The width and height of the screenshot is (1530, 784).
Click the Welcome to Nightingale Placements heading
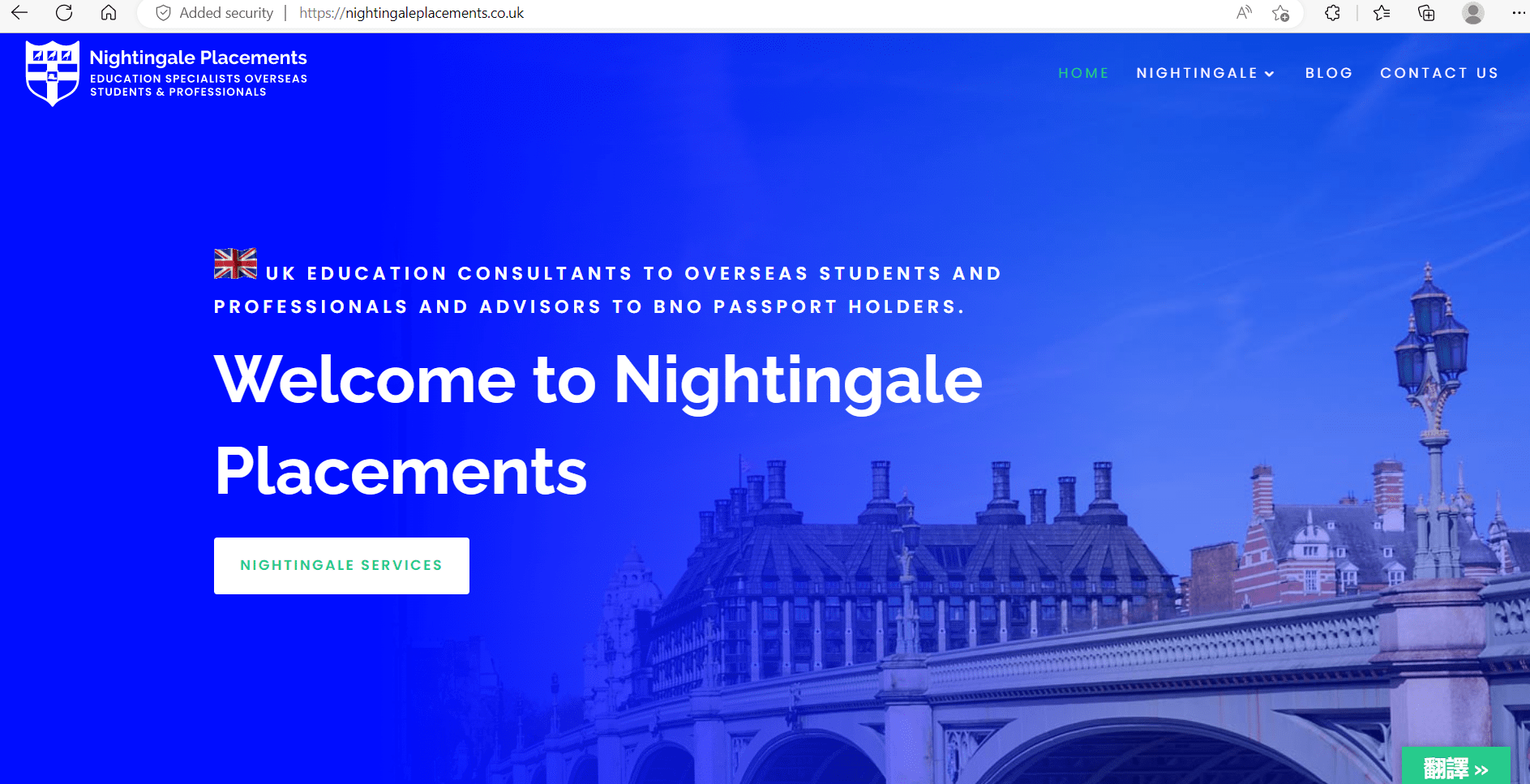[598, 425]
